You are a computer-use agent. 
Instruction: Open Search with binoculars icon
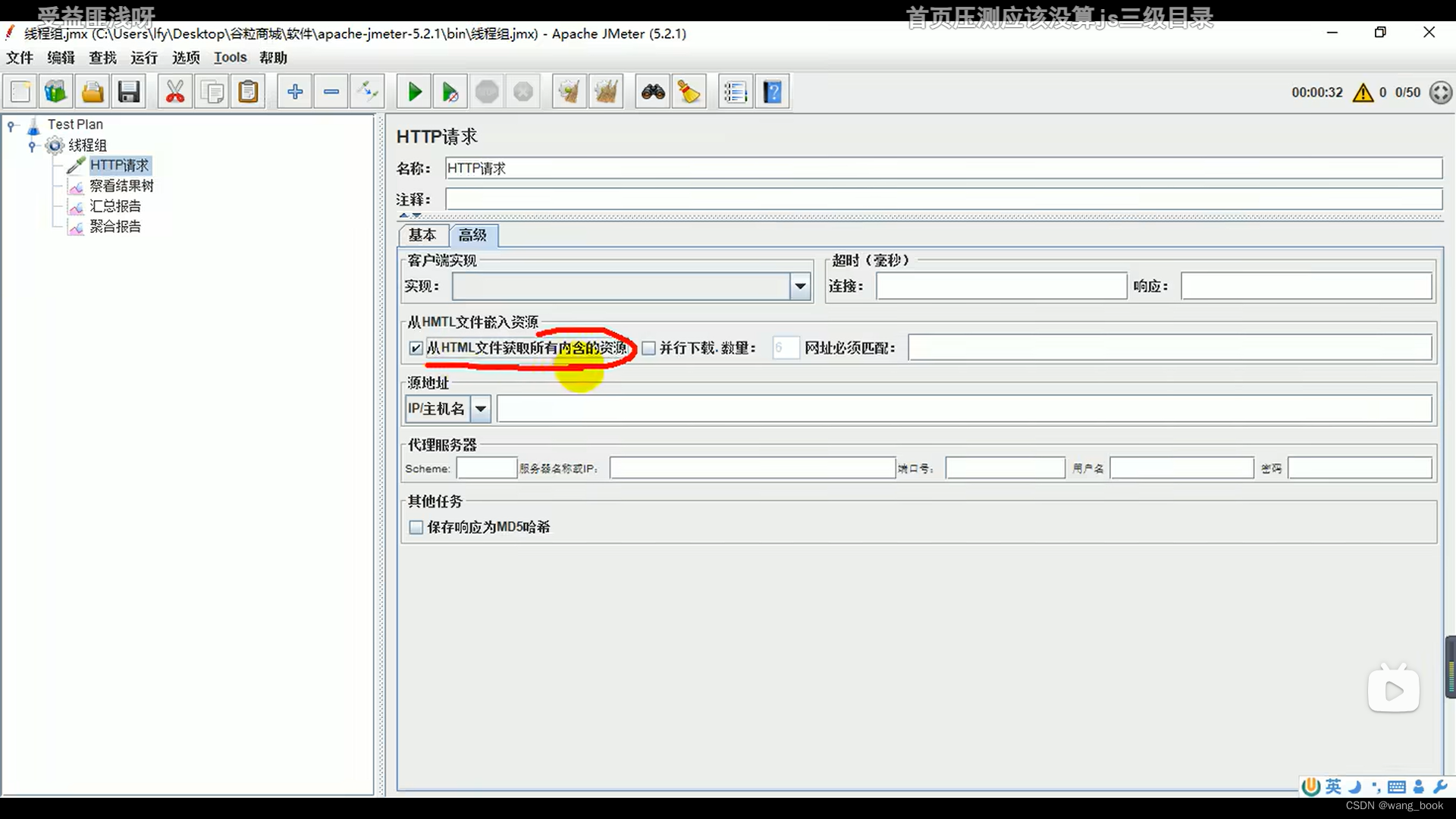(x=653, y=92)
